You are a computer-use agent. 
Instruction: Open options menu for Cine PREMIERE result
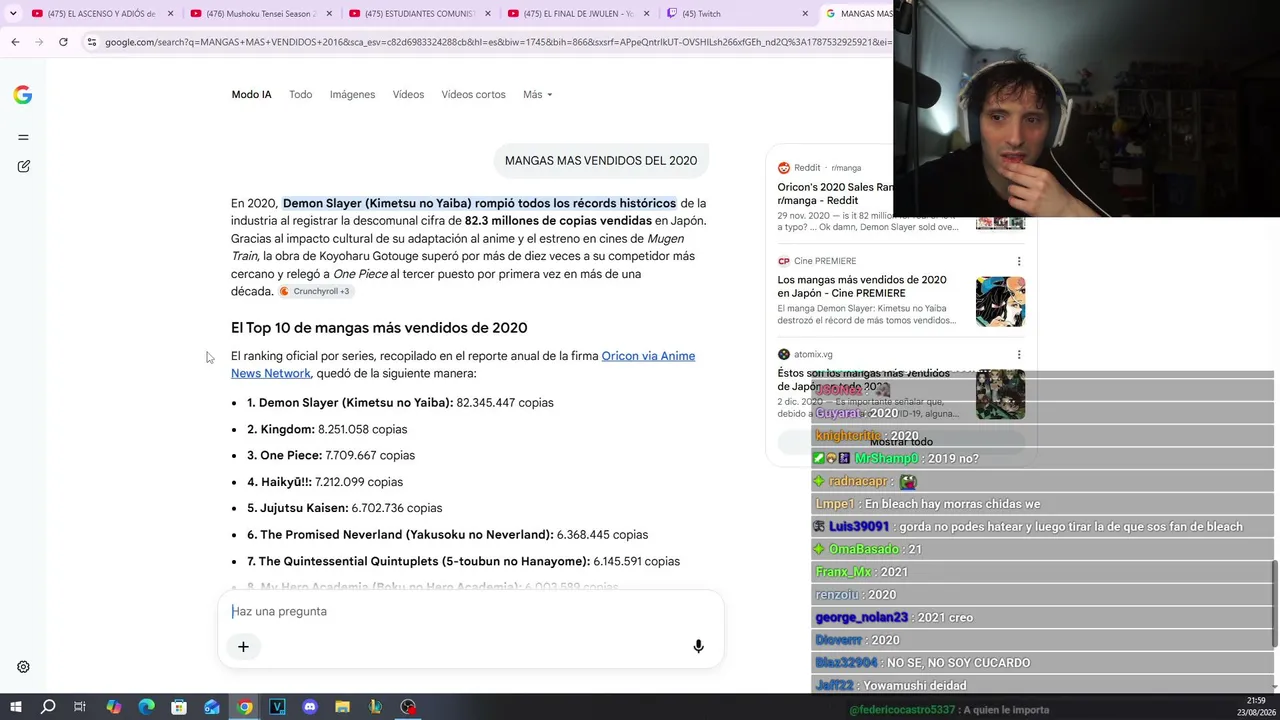tap(1019, 261)
